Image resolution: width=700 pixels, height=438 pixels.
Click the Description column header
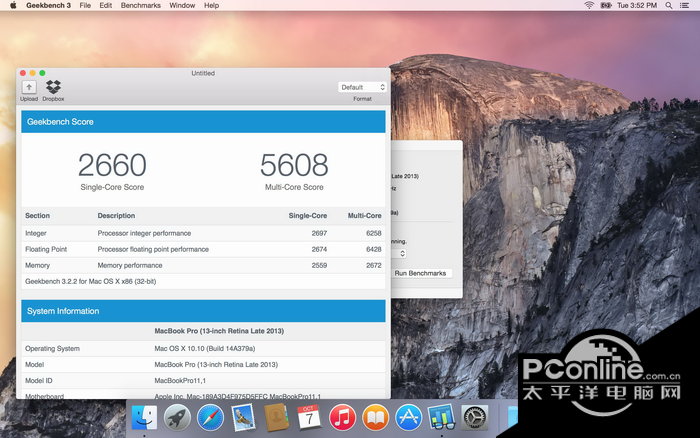click(x=116, y=215)
